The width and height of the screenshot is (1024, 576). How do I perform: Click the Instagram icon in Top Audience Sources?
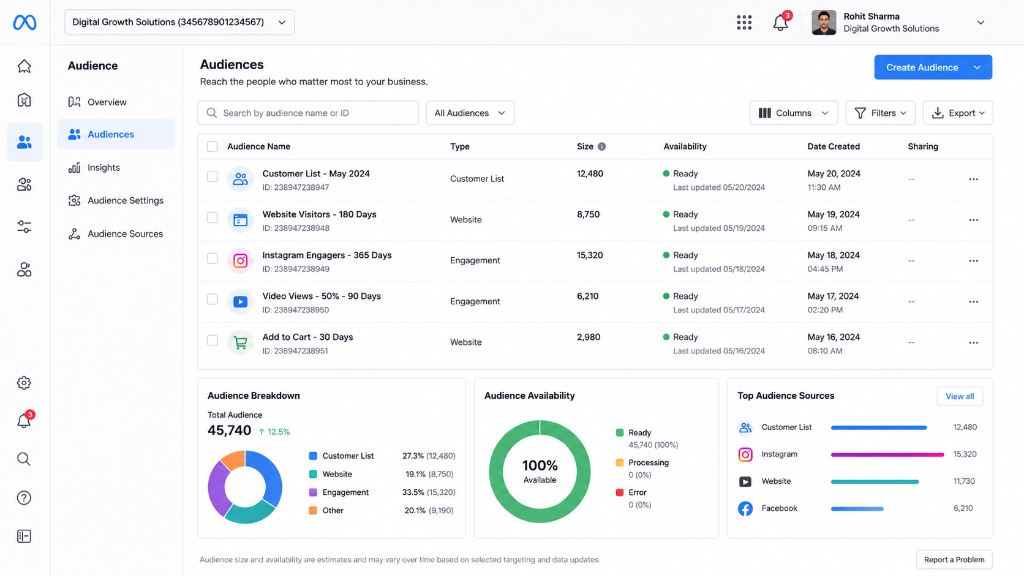pos(745,455)
